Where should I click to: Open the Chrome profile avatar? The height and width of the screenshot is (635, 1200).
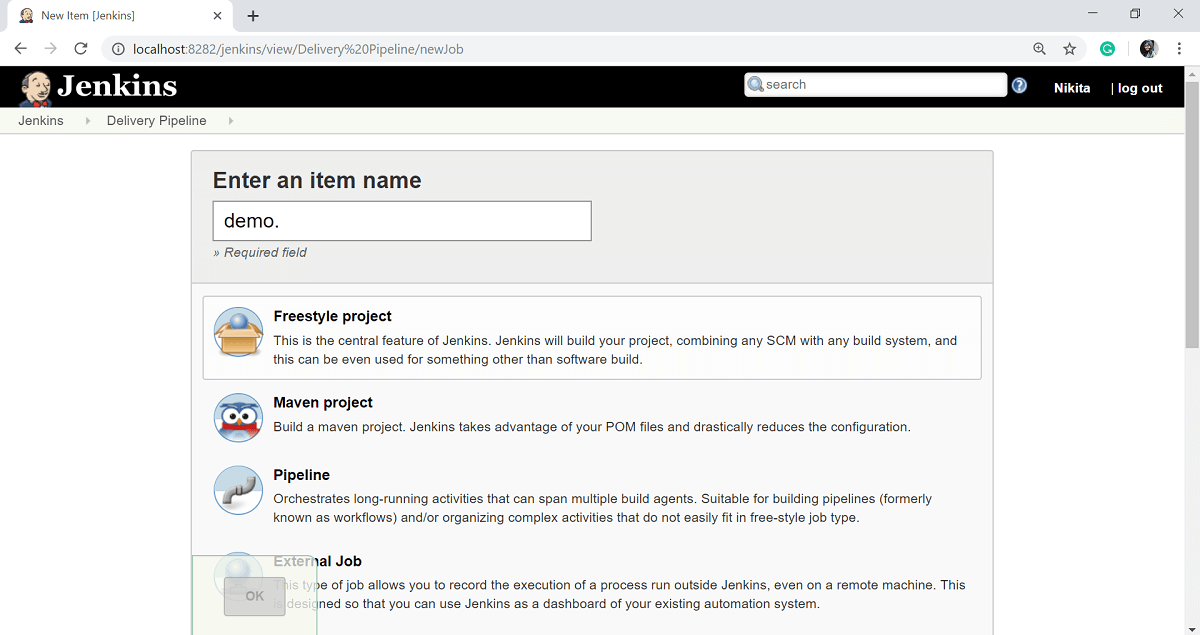click(1149, 48)
